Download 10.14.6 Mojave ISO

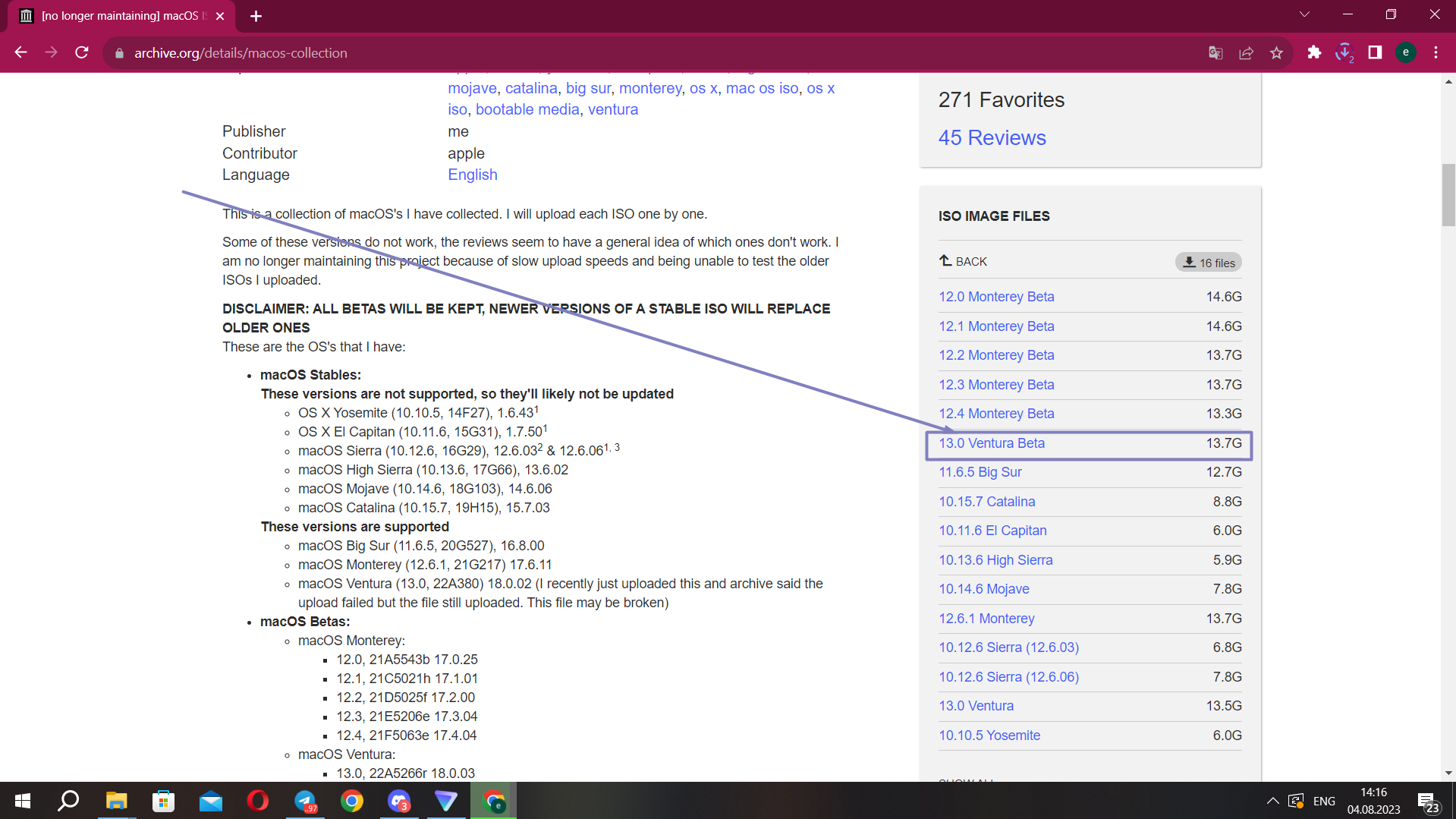click(984, 589)
